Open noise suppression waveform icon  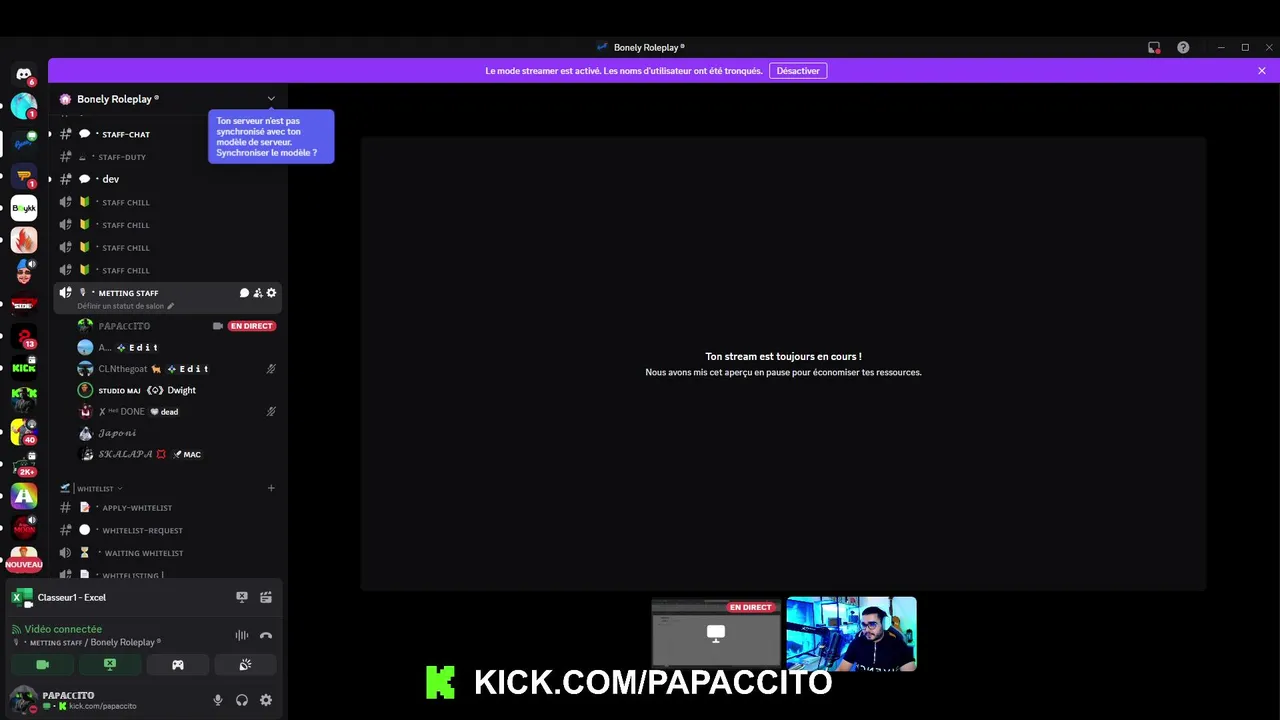242,635
